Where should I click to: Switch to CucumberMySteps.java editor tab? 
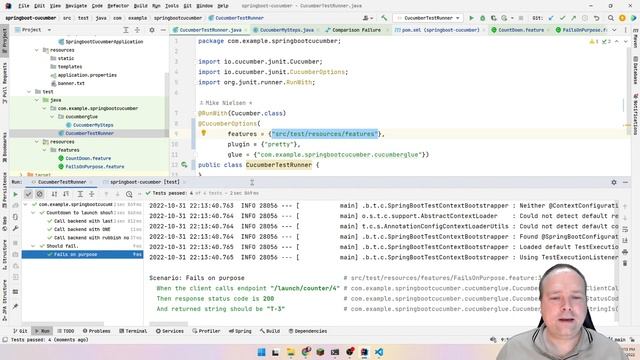coord(286,30)
